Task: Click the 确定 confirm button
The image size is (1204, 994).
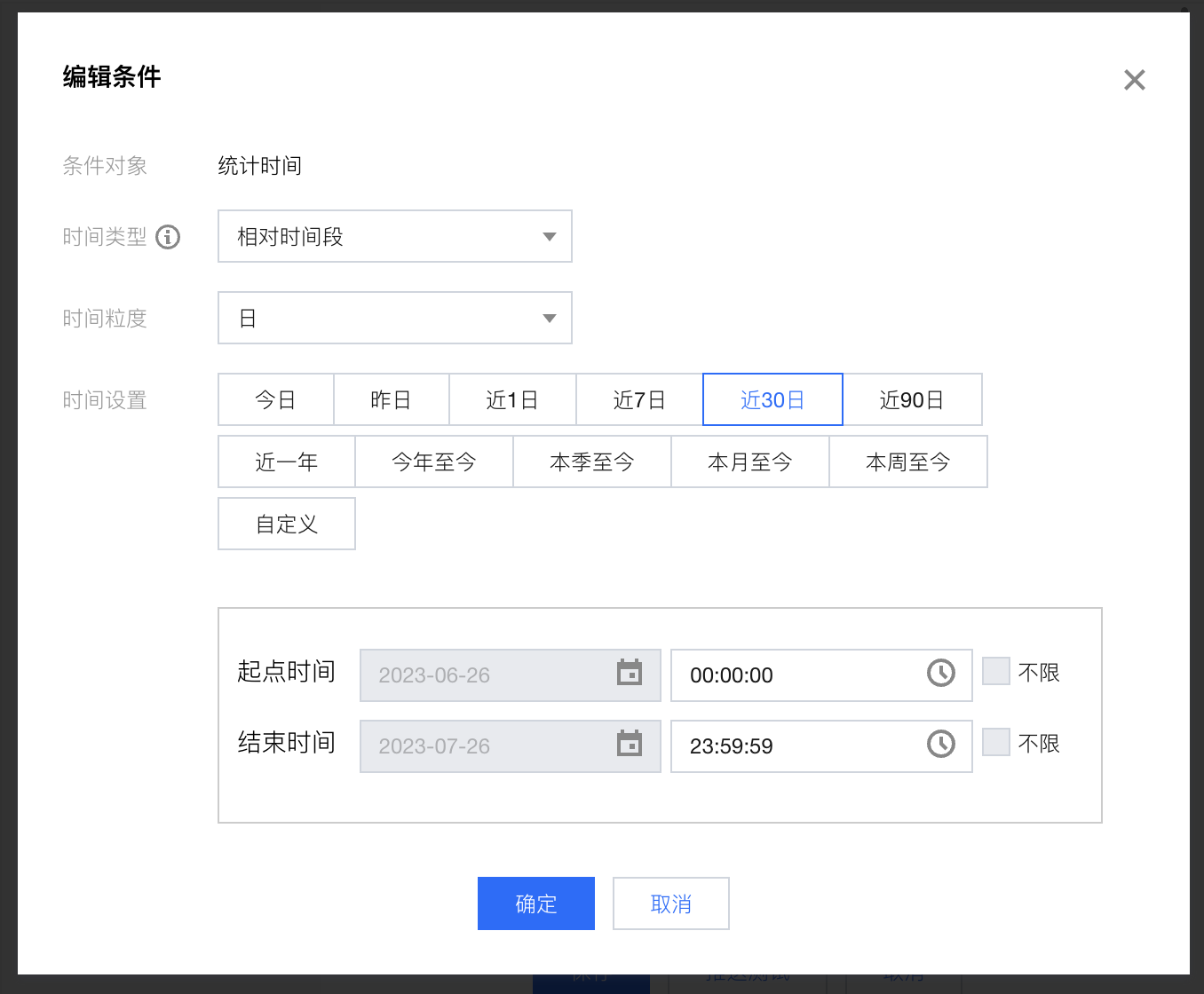Action: 536,904
